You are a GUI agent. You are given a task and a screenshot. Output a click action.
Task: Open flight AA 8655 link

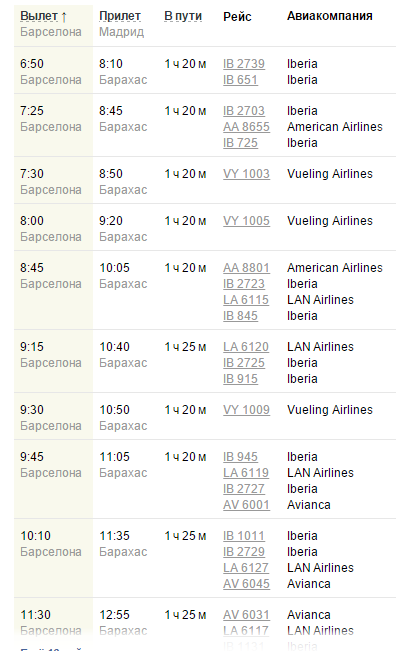click(x=246, y=127)
